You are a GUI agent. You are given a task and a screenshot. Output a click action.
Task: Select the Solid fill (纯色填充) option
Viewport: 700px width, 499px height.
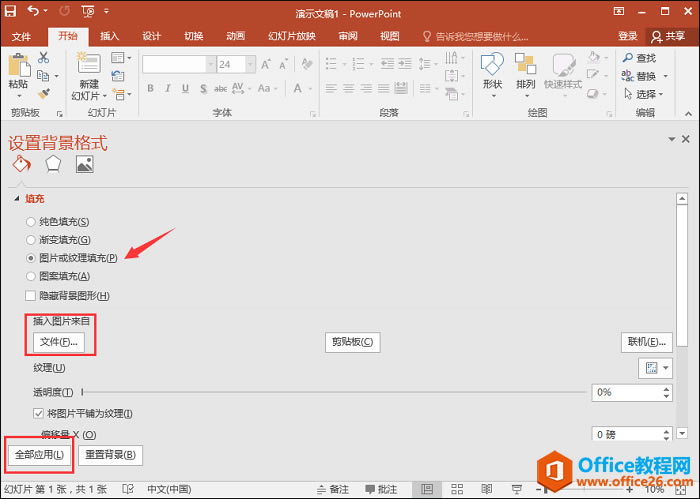[x=31, y=222]
